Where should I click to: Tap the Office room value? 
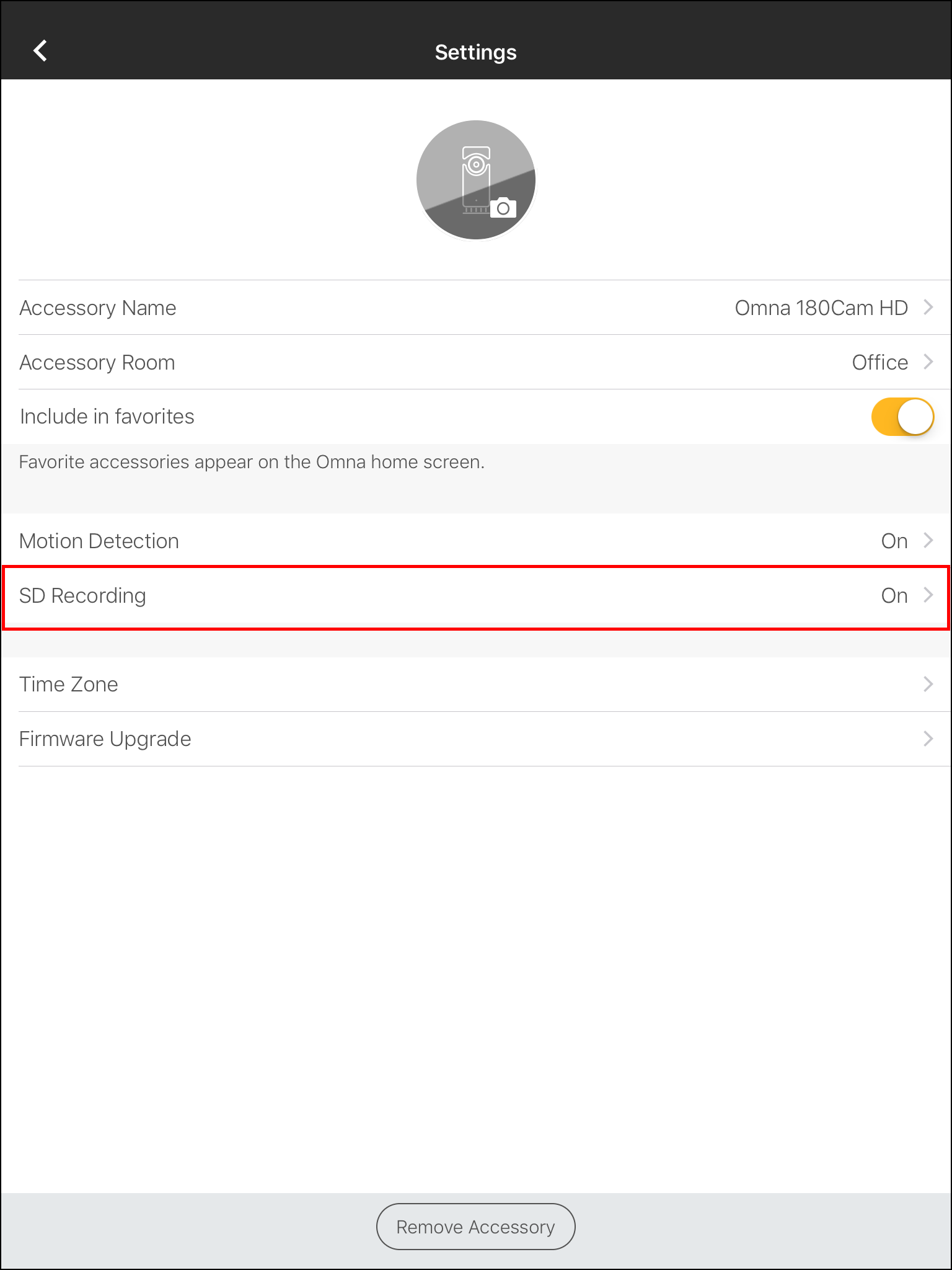pos(880,362)
